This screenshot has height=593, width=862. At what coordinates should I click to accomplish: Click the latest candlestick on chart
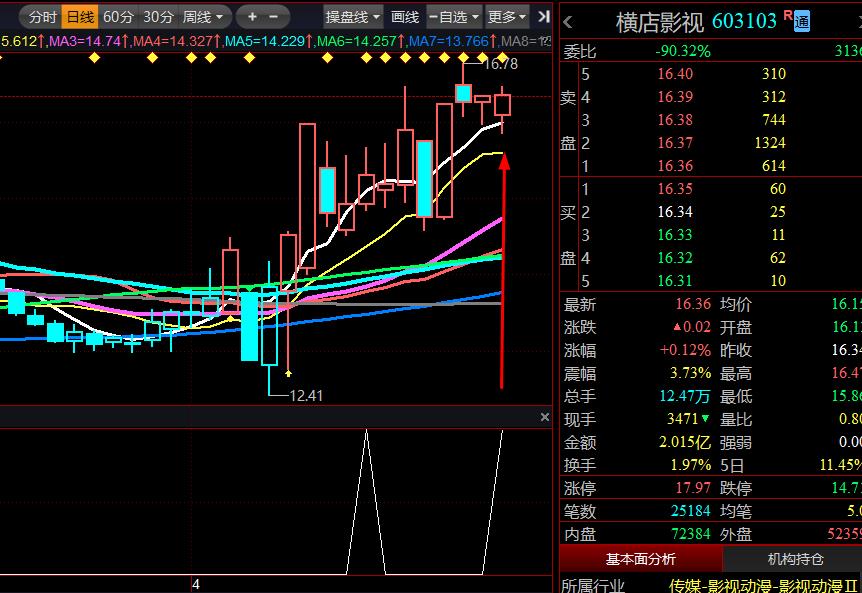pos(502,105)
